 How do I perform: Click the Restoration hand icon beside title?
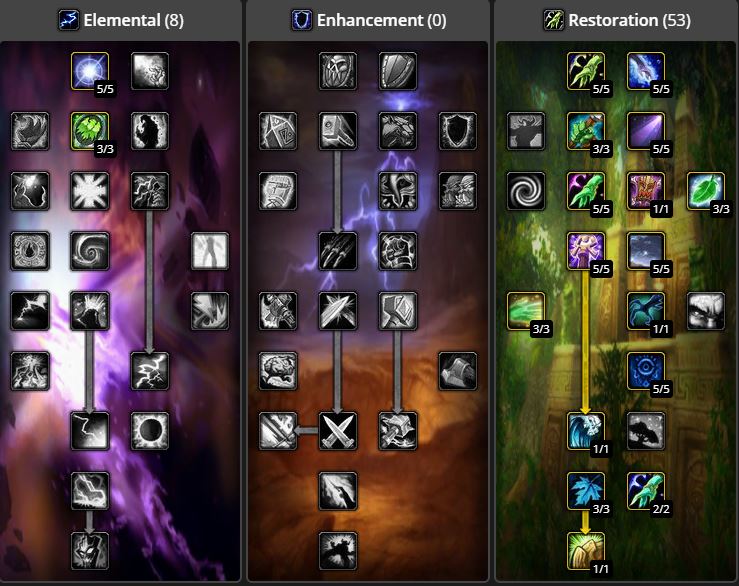553,20
